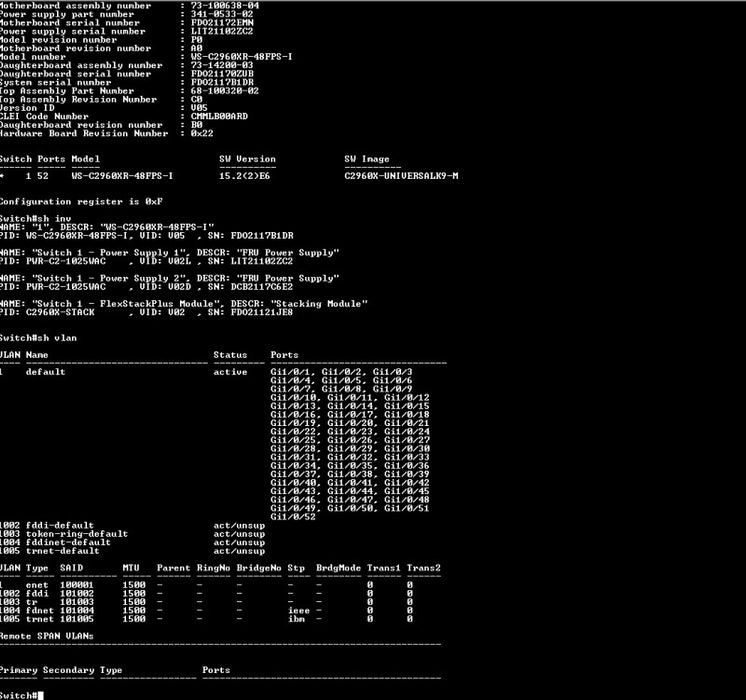
Task: Select the SAID value "101005"
Action: click(77, 620)
